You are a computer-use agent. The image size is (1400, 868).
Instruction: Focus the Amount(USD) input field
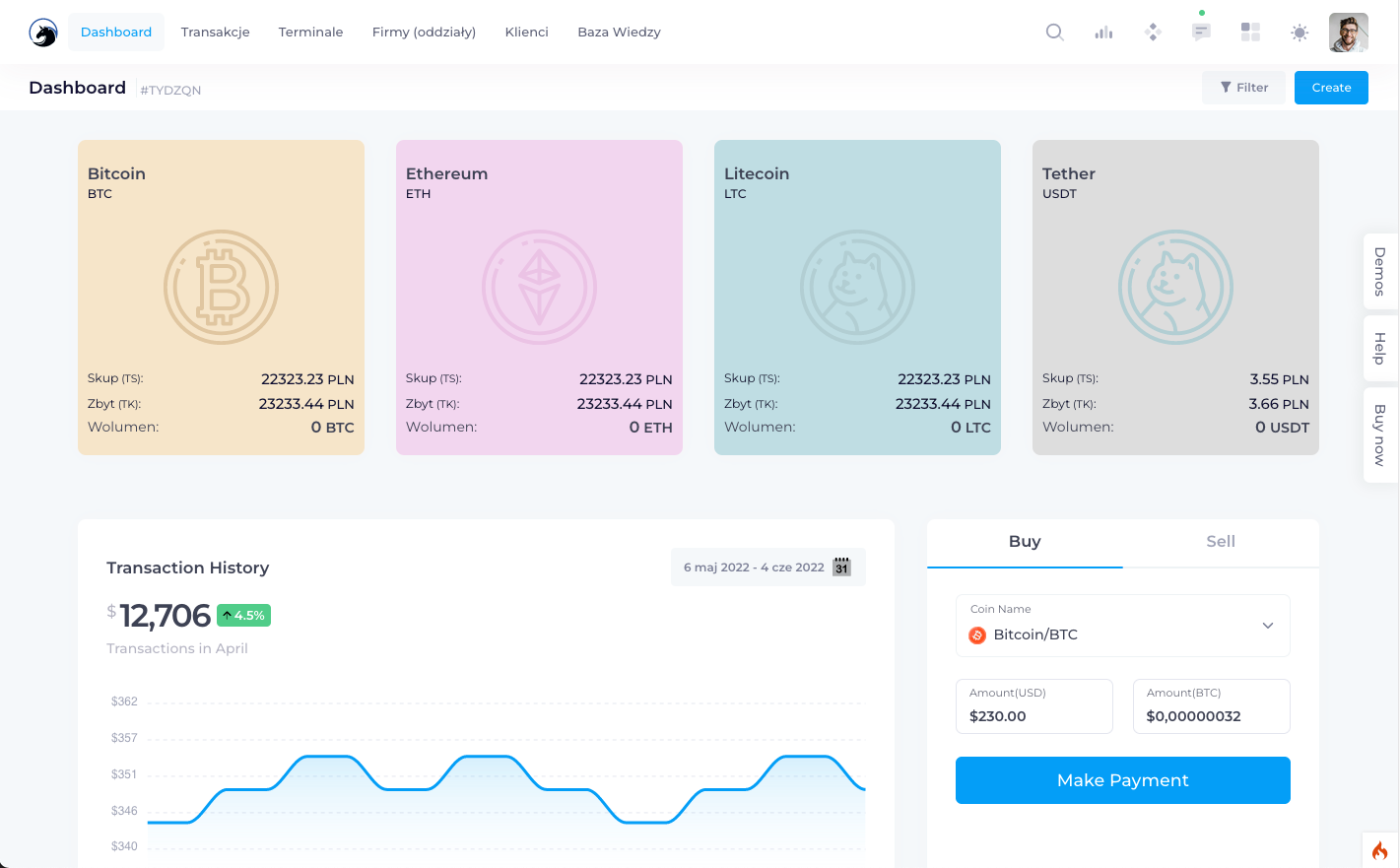click(x=1034, y=706)
